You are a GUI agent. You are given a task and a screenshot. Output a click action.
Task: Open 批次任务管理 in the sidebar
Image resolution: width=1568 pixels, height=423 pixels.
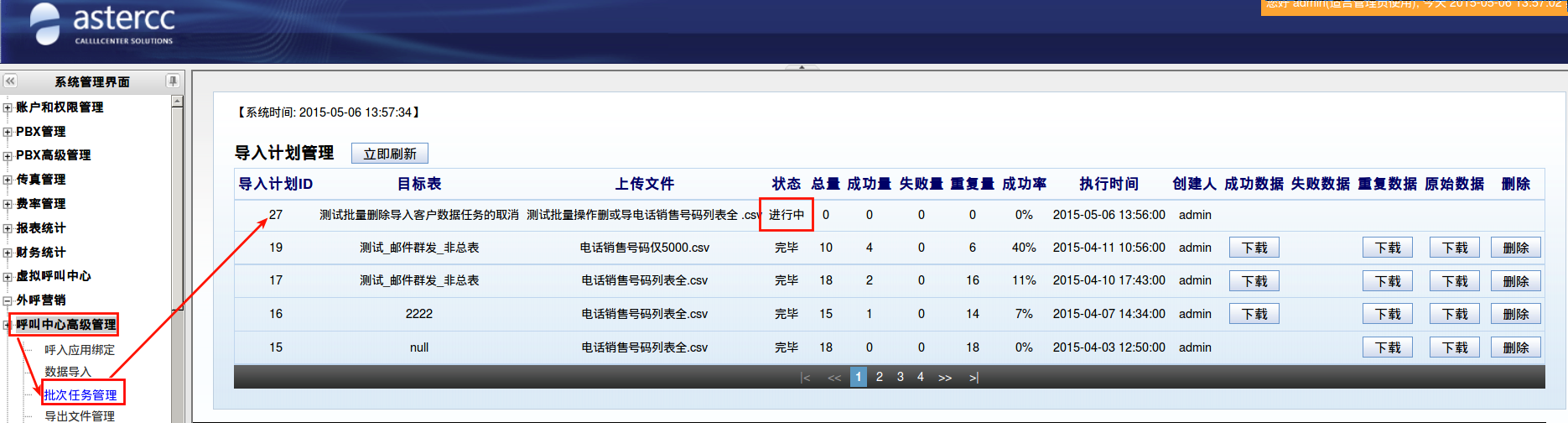point(80,394)
